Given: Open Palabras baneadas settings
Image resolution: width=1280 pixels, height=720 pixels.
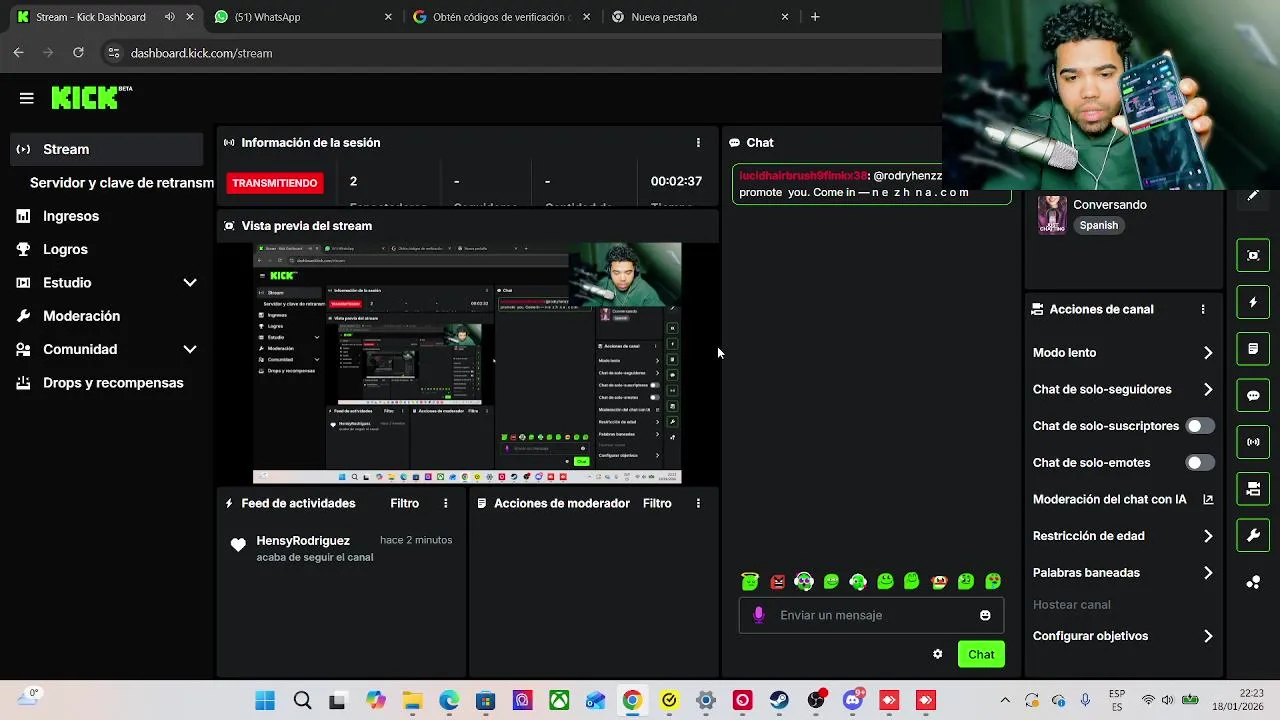Looking at the screenshot, I should 1122,573.
